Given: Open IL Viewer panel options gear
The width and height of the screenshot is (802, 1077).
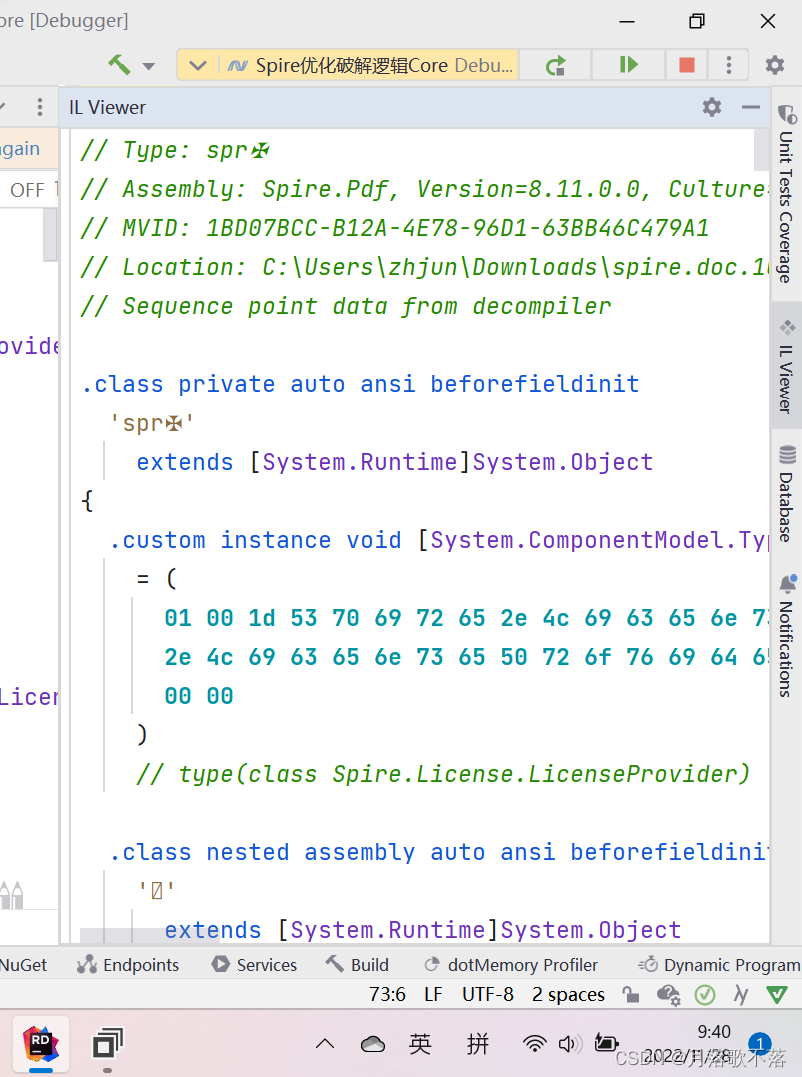Looking at the screenshot, I should pyautogui.click(x=712, y=107).
